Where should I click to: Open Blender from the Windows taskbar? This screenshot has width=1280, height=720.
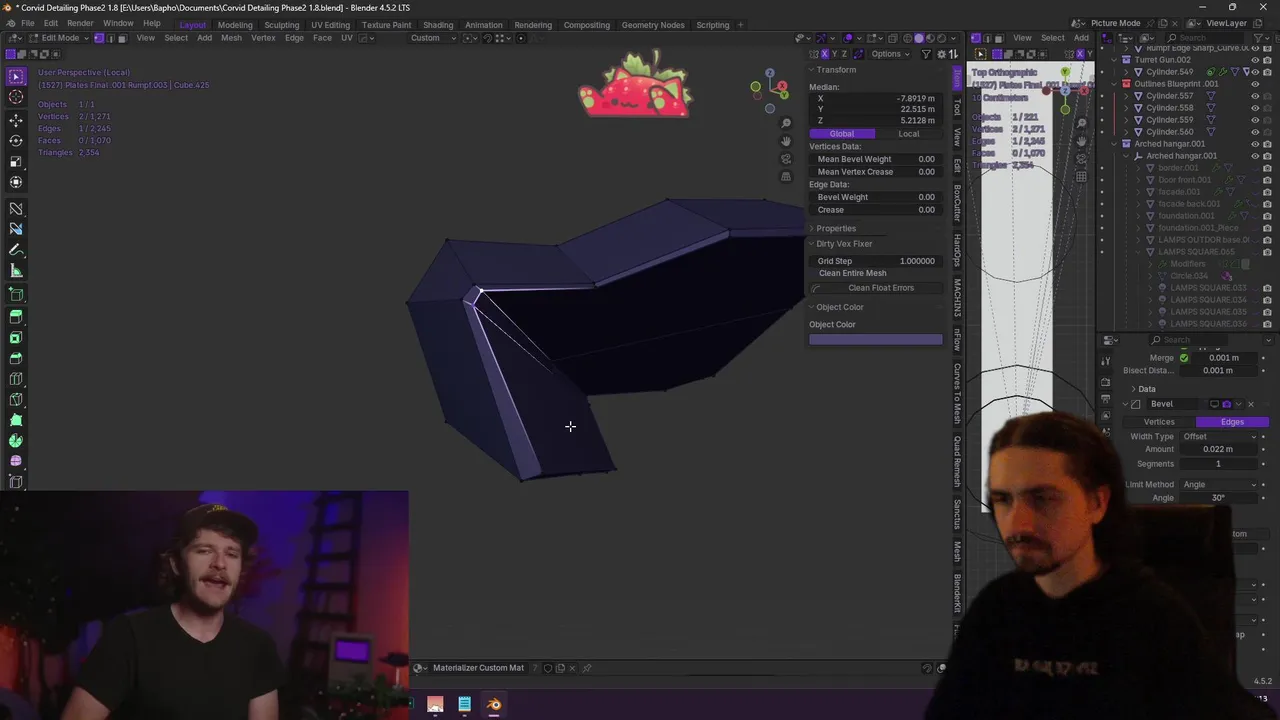[x=494, y=705]
